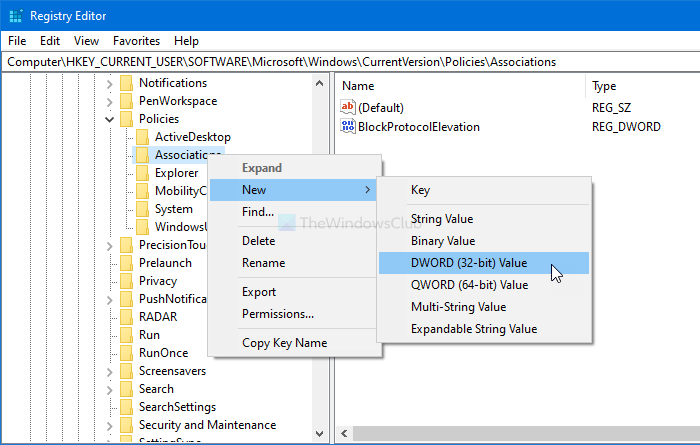Click the Notifications folder icon
Screen dimensions: 700x445
click(127, 83)
